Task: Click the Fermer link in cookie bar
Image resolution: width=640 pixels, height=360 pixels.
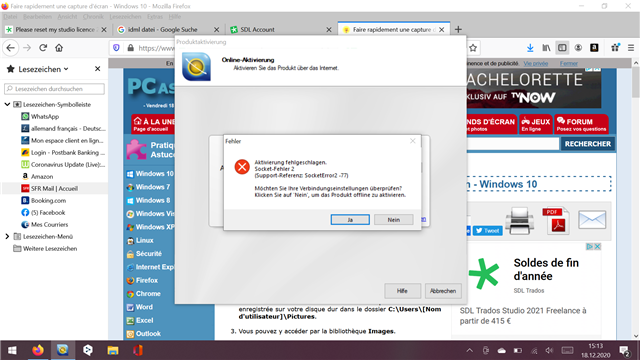Action: coord(569,63)
